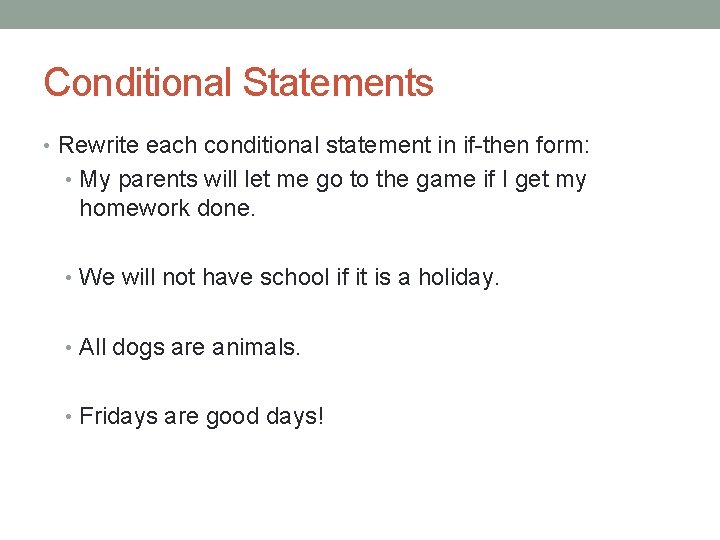Click the word 'Statements' in the title

338,82
